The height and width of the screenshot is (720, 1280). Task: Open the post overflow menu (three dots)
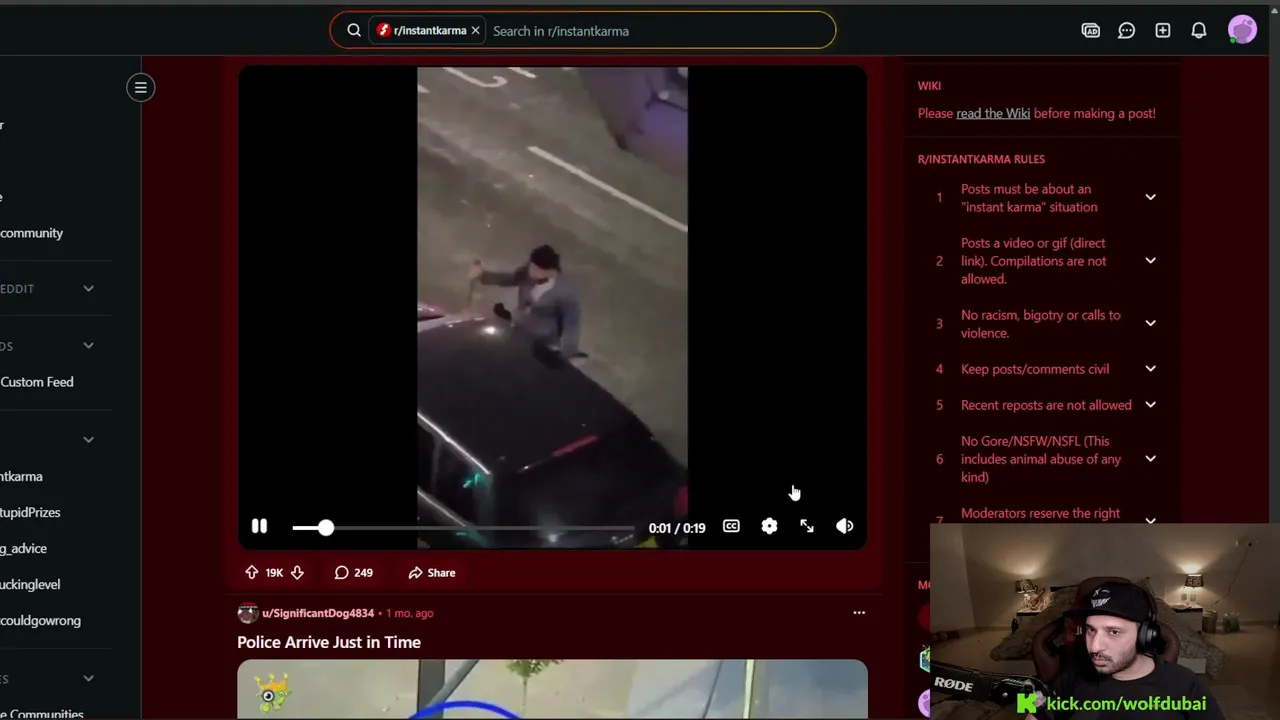click(859, 612)
